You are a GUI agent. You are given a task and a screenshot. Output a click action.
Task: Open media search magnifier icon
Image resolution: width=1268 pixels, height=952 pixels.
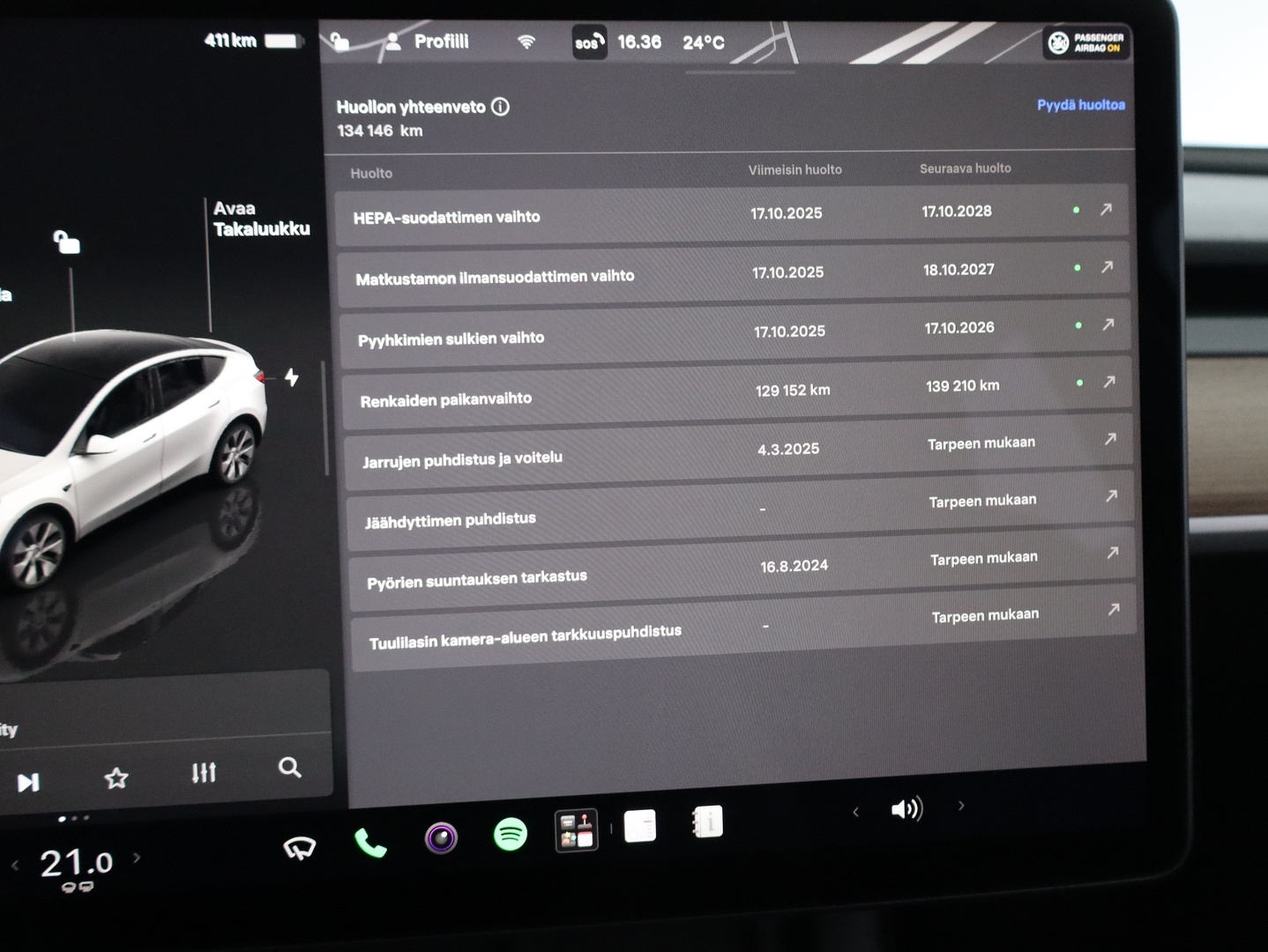290,768
